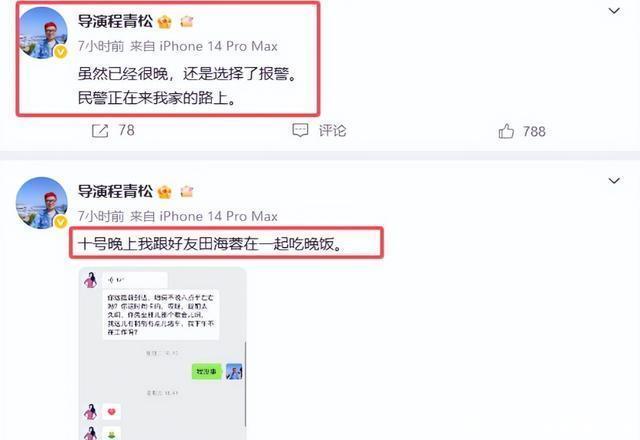Click the verified V badge on first avatar
The image size is (640, 440).
click(x=61, y=52)
